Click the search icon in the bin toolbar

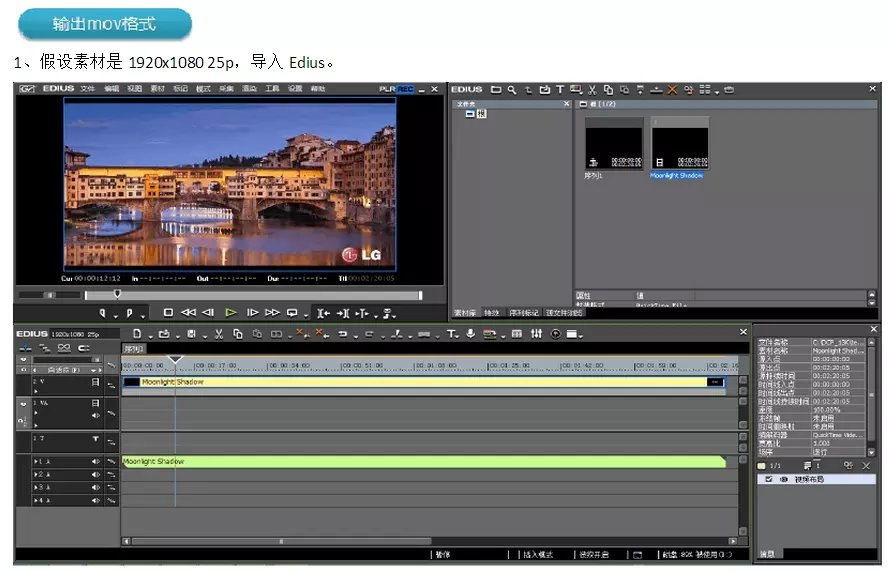tap(512, 90)
